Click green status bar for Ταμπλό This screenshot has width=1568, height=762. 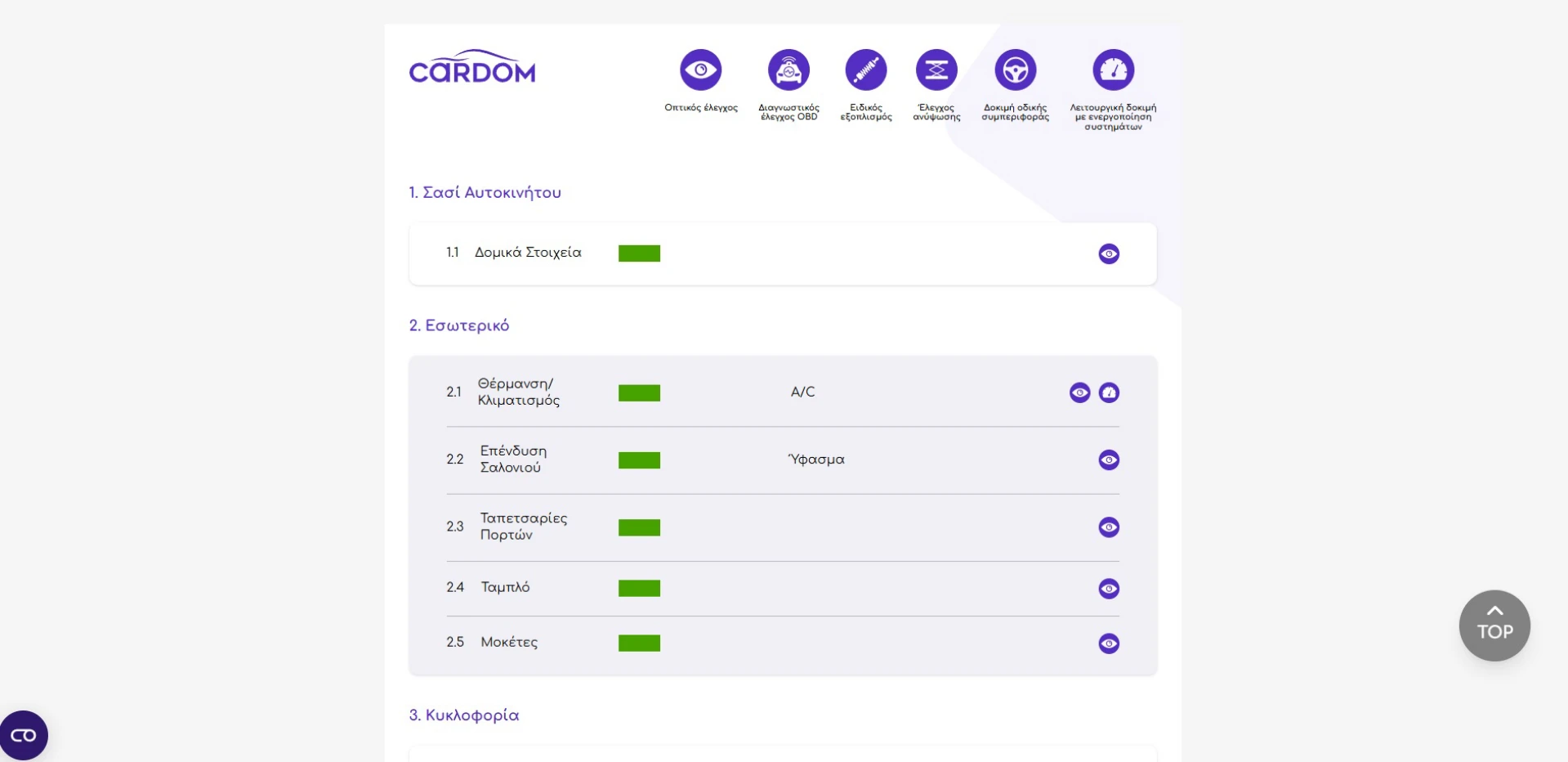tap(639, 589)
